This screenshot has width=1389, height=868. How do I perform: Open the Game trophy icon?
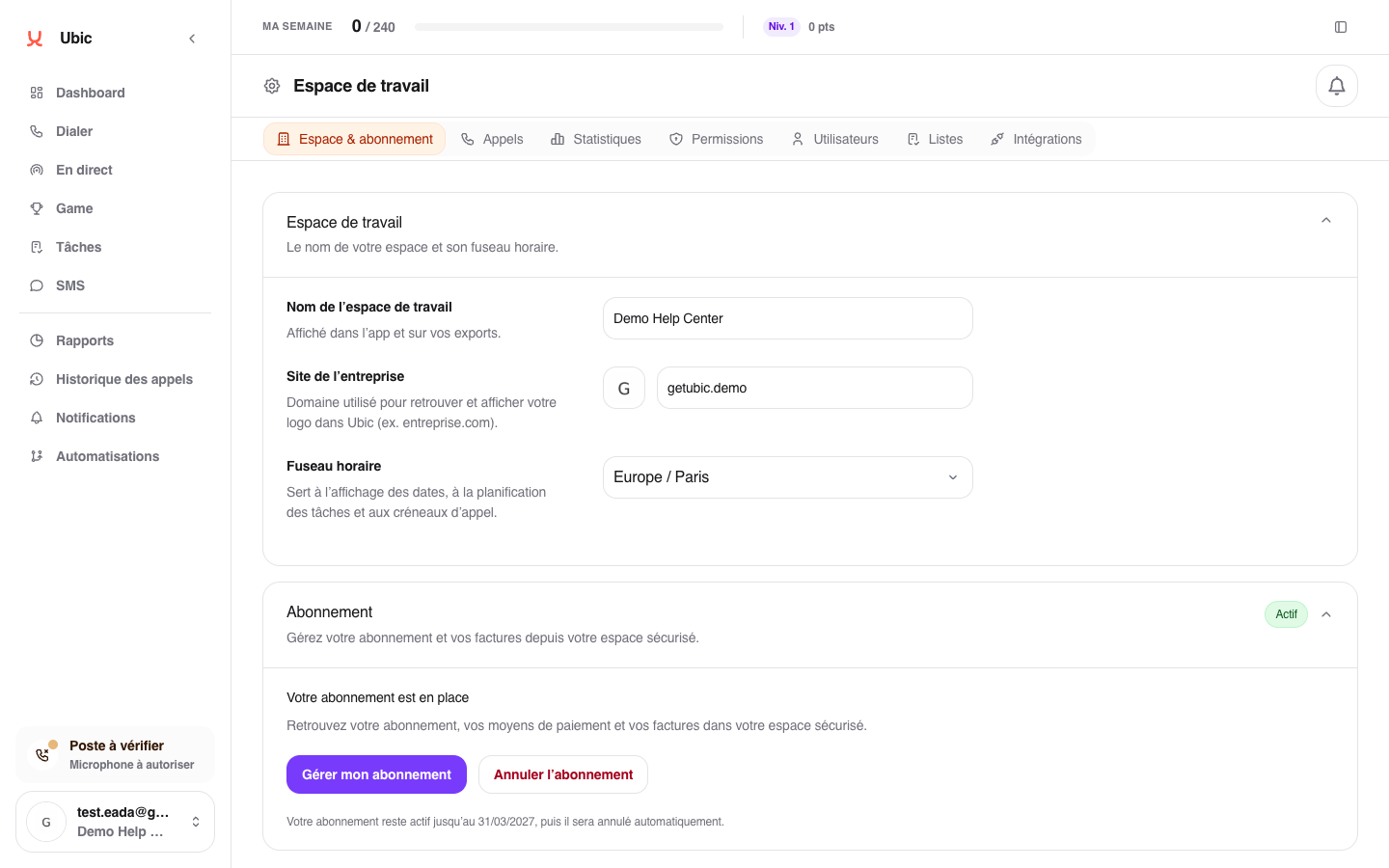point(37,208)
